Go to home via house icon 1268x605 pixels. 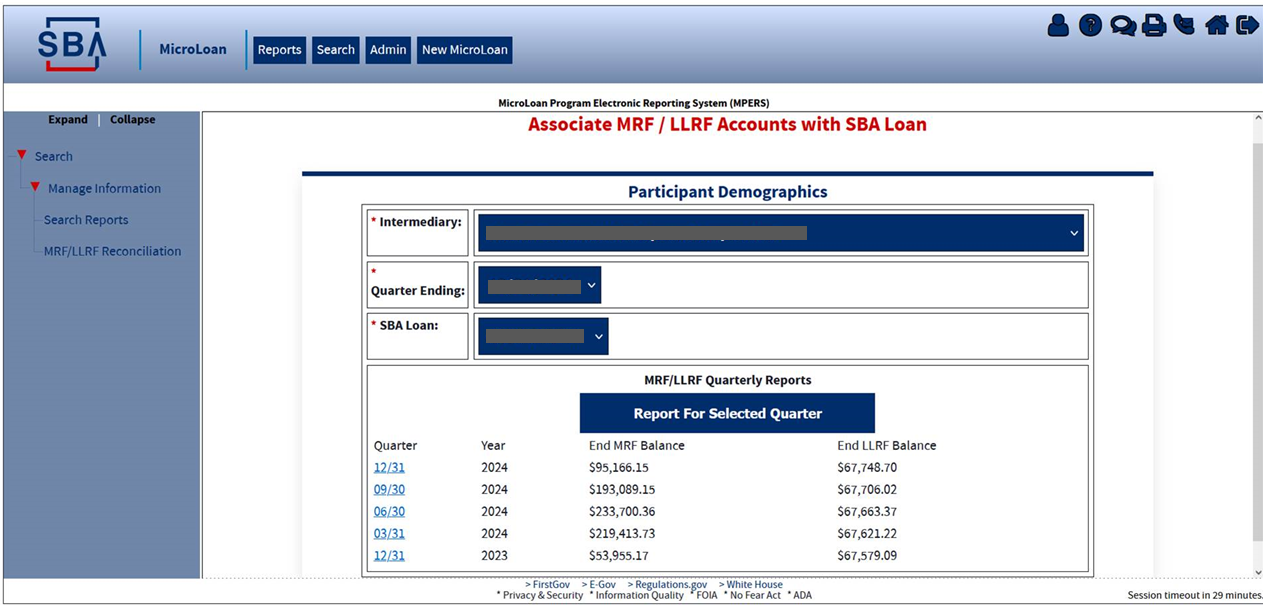(1216, 26)
